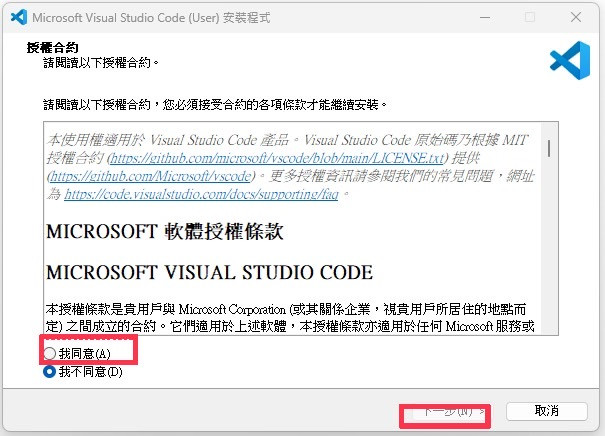Close the installer window
The height and width of the screenshot is (436, 605).
576,17
